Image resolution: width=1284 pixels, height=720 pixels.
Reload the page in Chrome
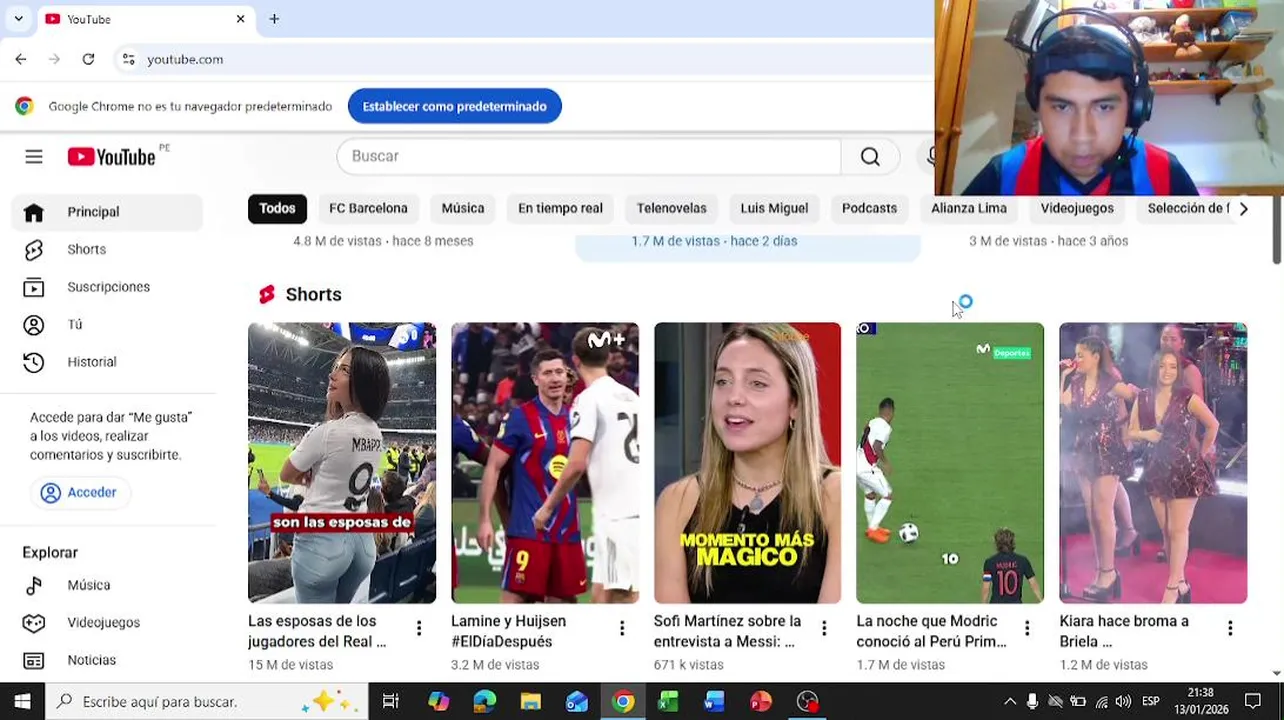(x=88, y=59)
